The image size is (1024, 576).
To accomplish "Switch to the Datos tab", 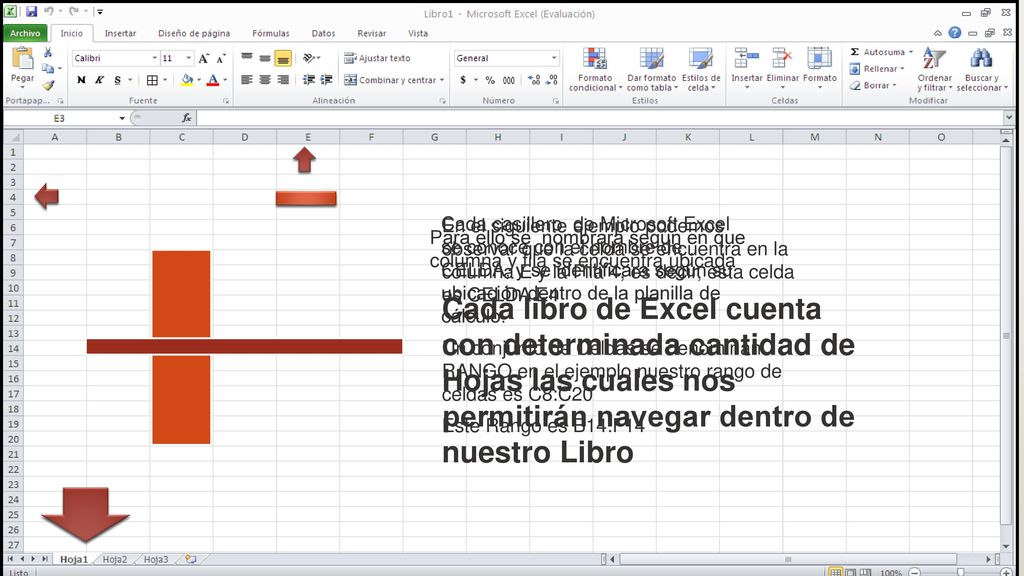I will click(x=323, y=33).
